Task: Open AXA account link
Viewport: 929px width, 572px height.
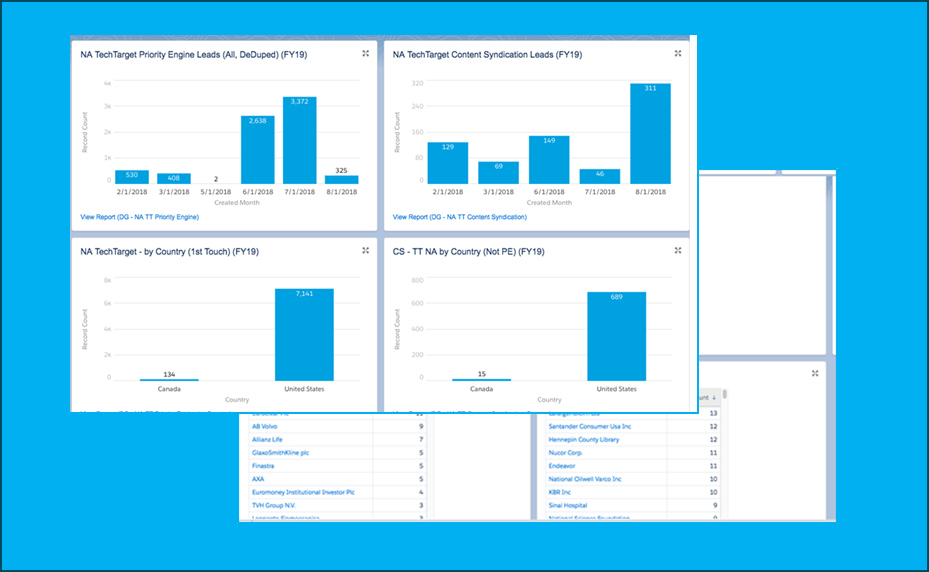Action: click(258, 479)
